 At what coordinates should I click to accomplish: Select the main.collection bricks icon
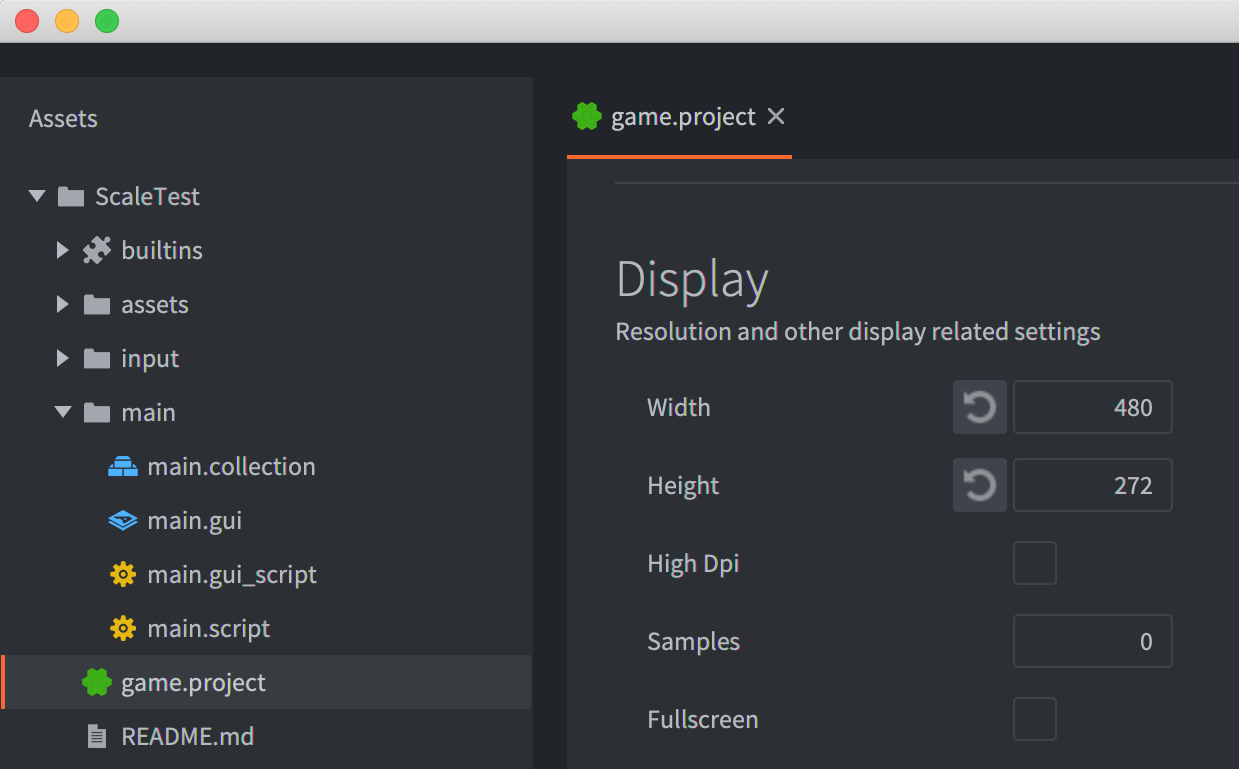[122, 466]
